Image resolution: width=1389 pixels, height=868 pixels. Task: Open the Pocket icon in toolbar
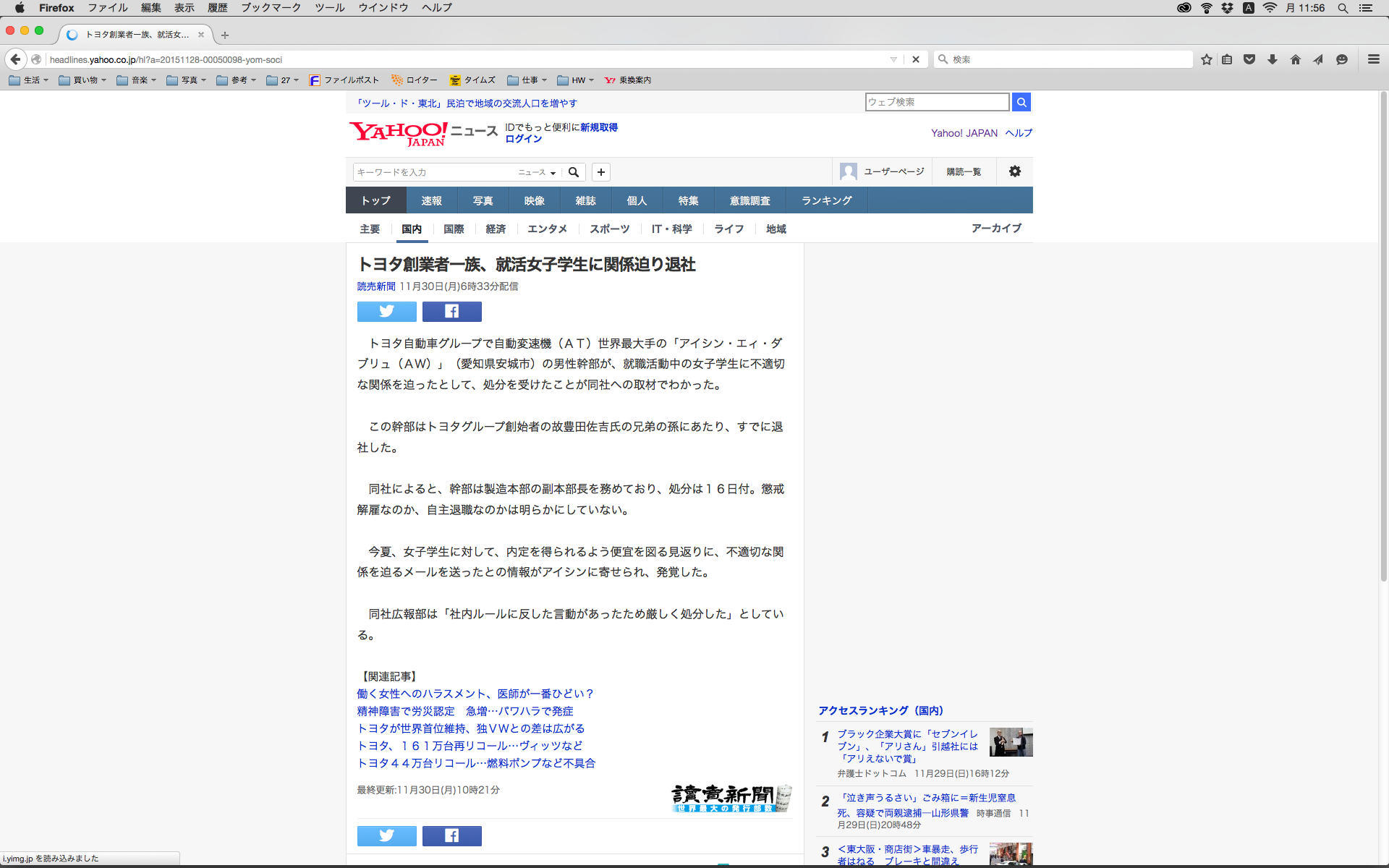[x=1249, y=59]
